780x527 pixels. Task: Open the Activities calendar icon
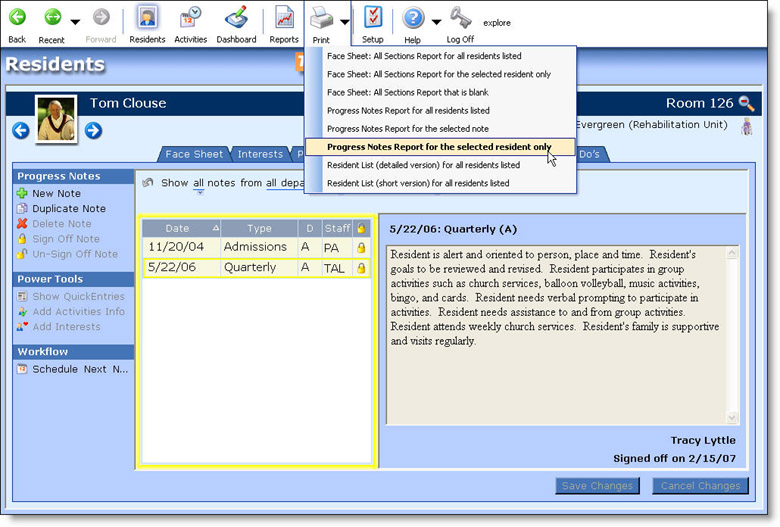[x=190, y=18]
